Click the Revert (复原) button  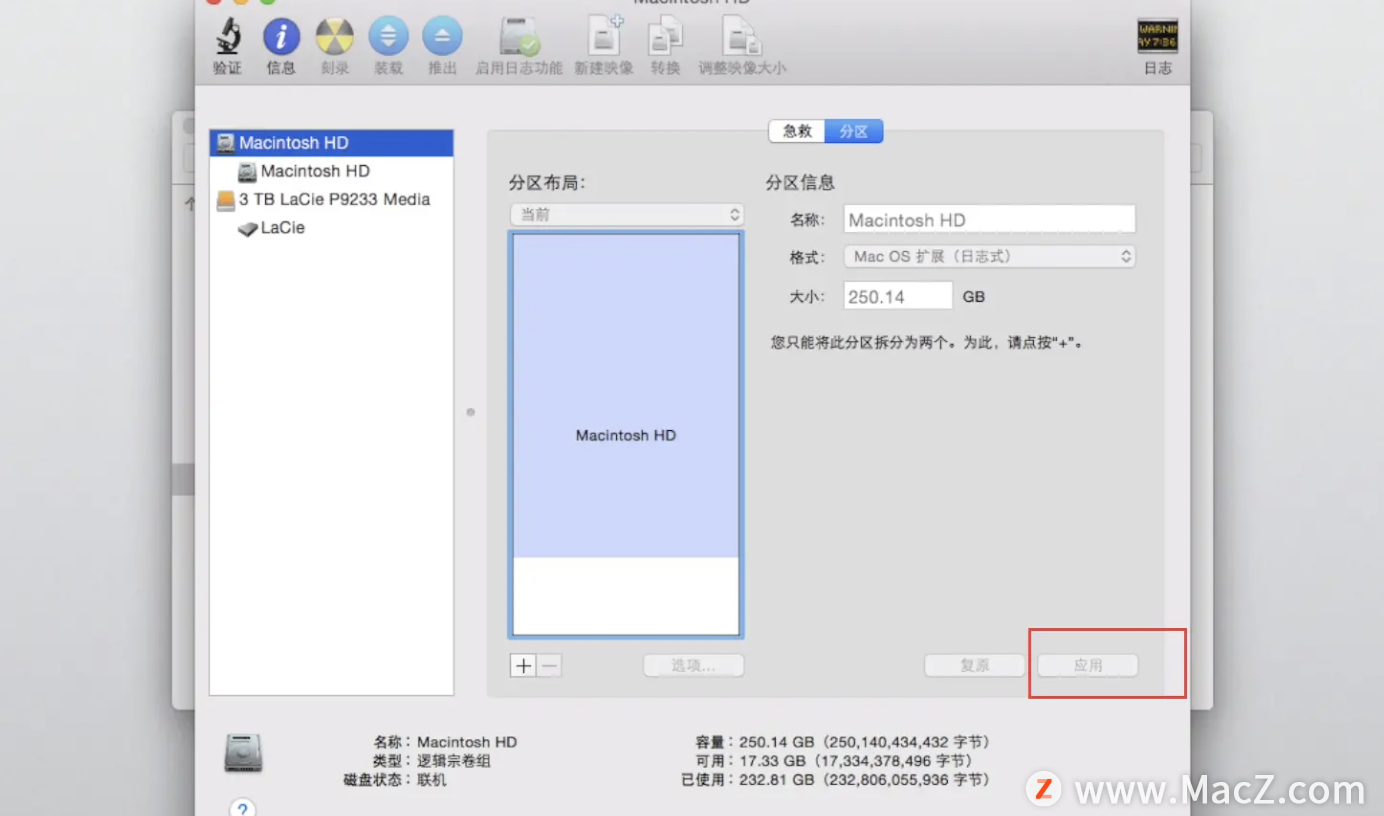(975, 666)
